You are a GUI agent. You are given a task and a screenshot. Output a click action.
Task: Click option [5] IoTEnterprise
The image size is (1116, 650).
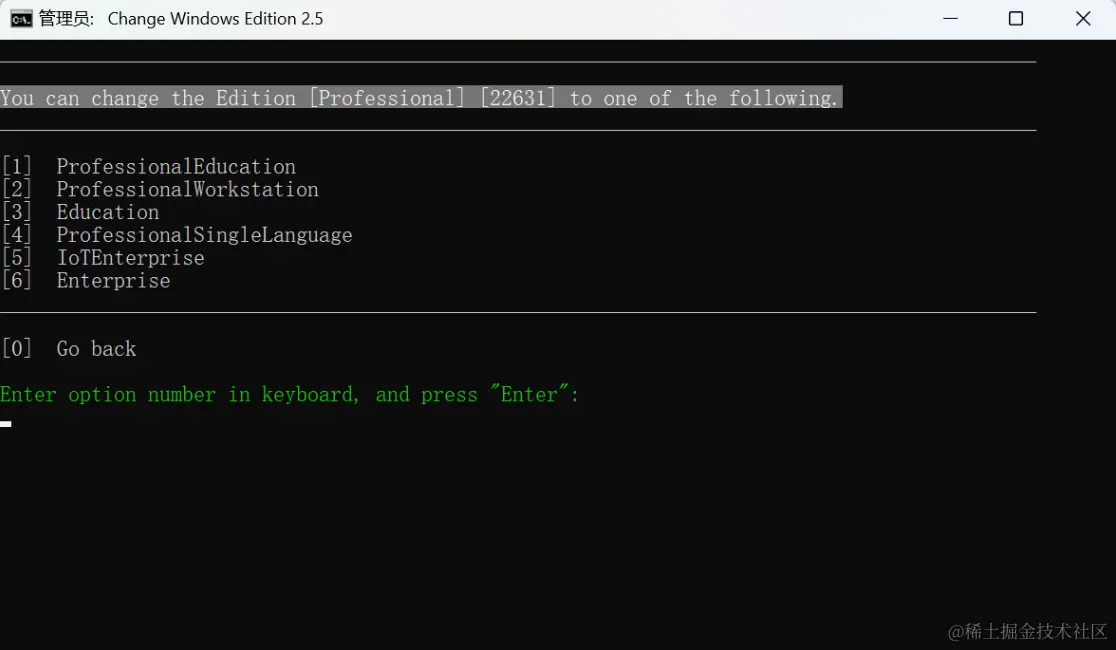[103, 258]
